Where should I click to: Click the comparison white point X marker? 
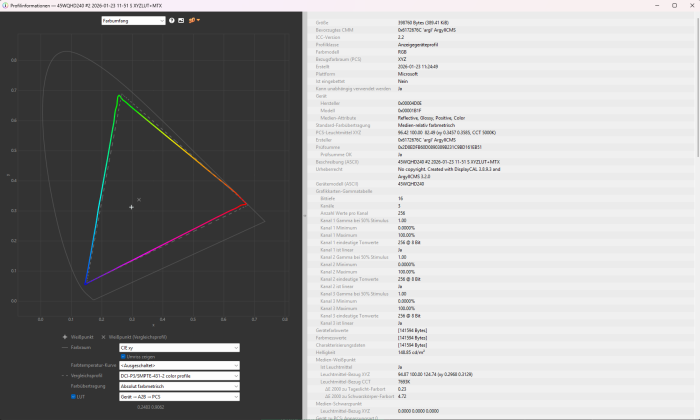138,200
